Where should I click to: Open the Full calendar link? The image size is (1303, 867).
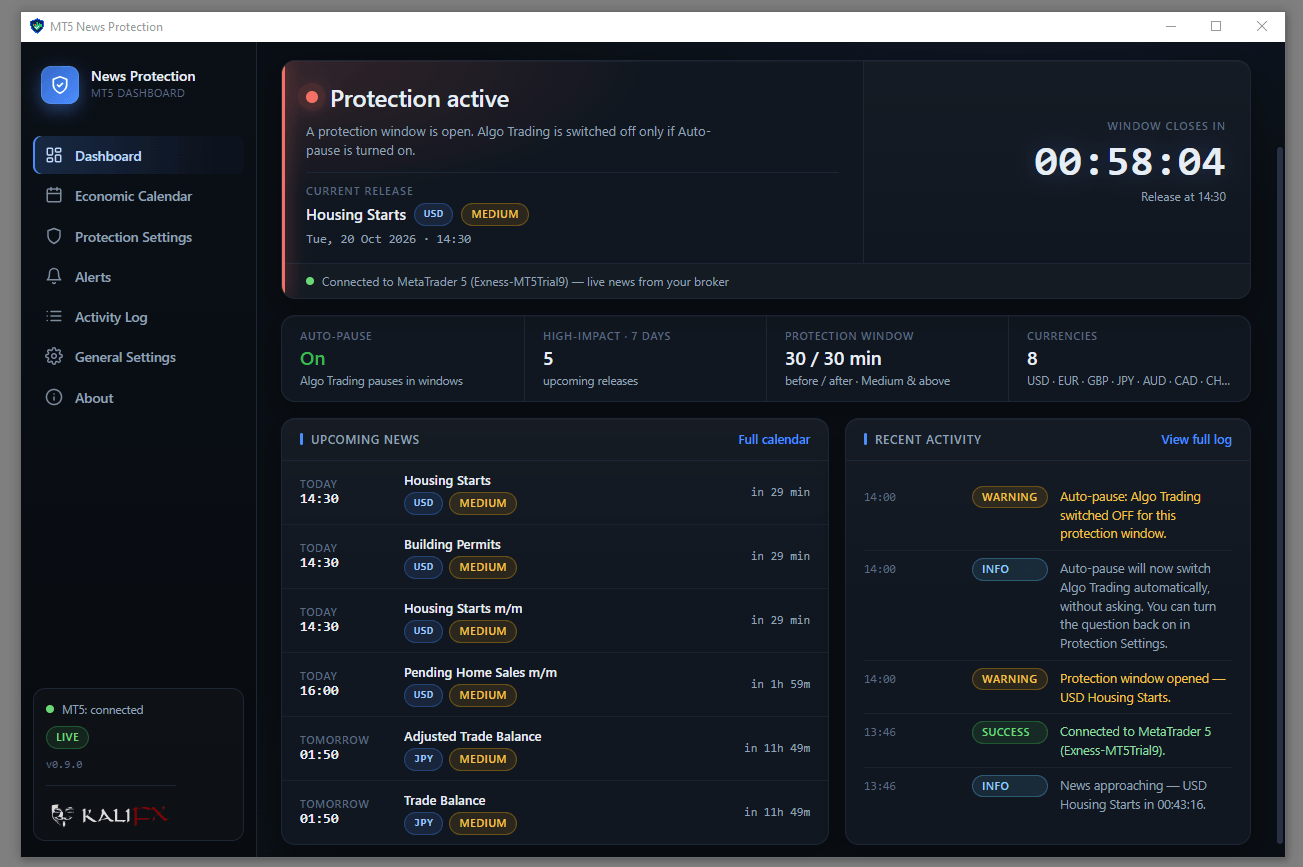click(774, 439)
